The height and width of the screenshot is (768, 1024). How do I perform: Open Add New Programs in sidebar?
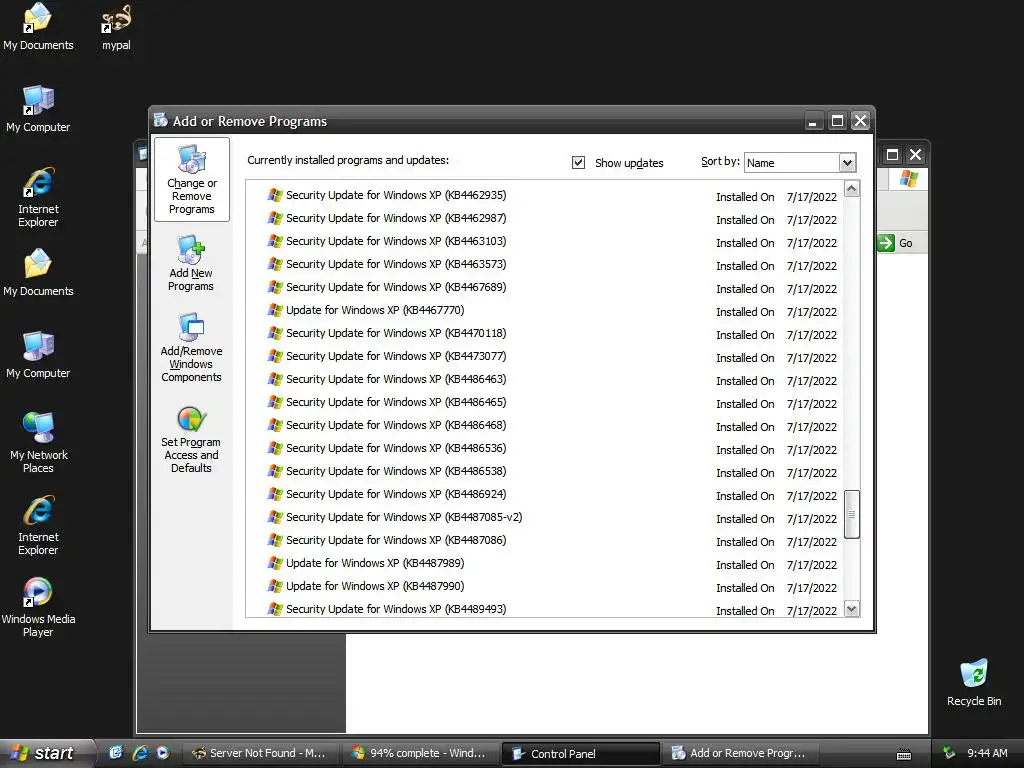[x=191, y=263]
